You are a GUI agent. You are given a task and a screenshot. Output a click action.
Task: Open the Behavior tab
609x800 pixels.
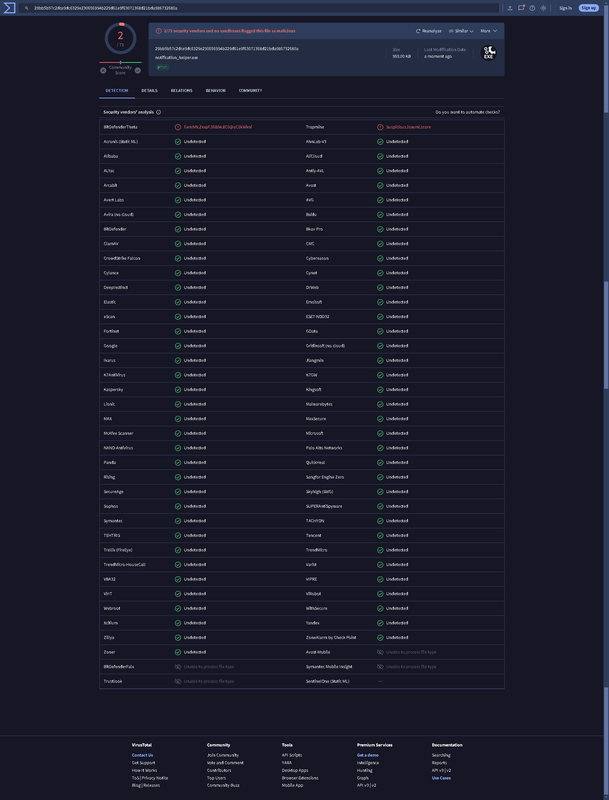click(216, 91)
